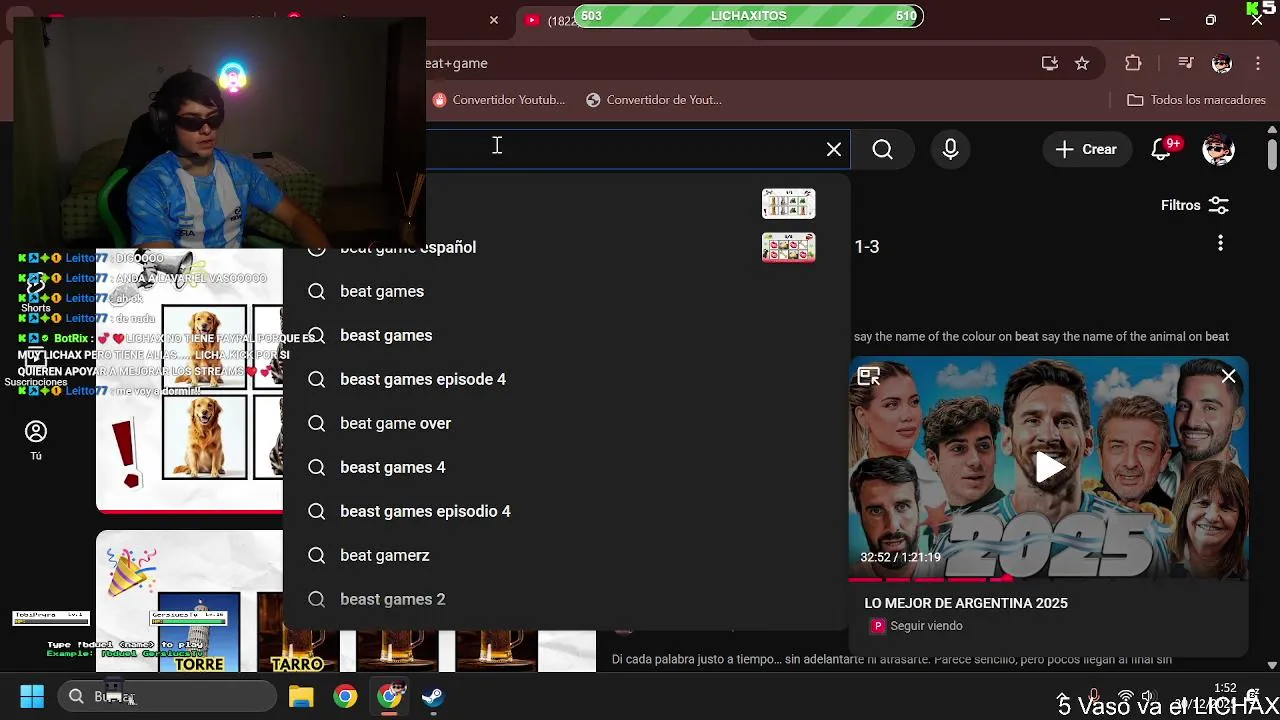Open the Filtros search filters
Image resolution: width=1280 pixels, height=720 pixels.
tap(1195, 205)
